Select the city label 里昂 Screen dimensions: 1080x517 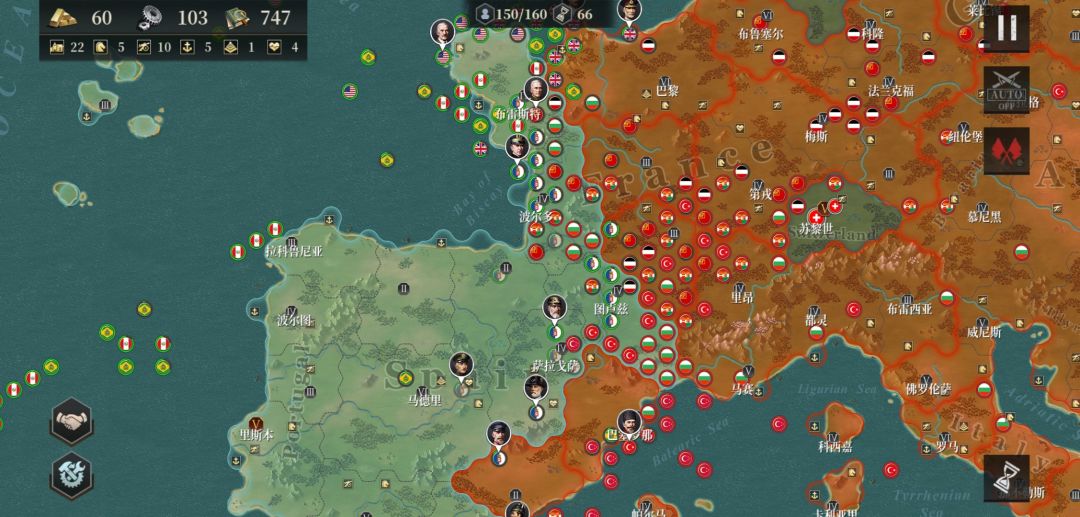pos(742,298)
